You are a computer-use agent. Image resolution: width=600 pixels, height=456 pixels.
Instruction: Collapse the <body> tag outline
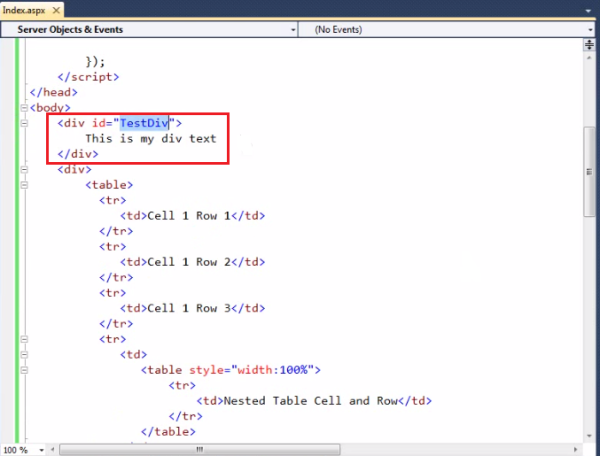coord(24,108)
